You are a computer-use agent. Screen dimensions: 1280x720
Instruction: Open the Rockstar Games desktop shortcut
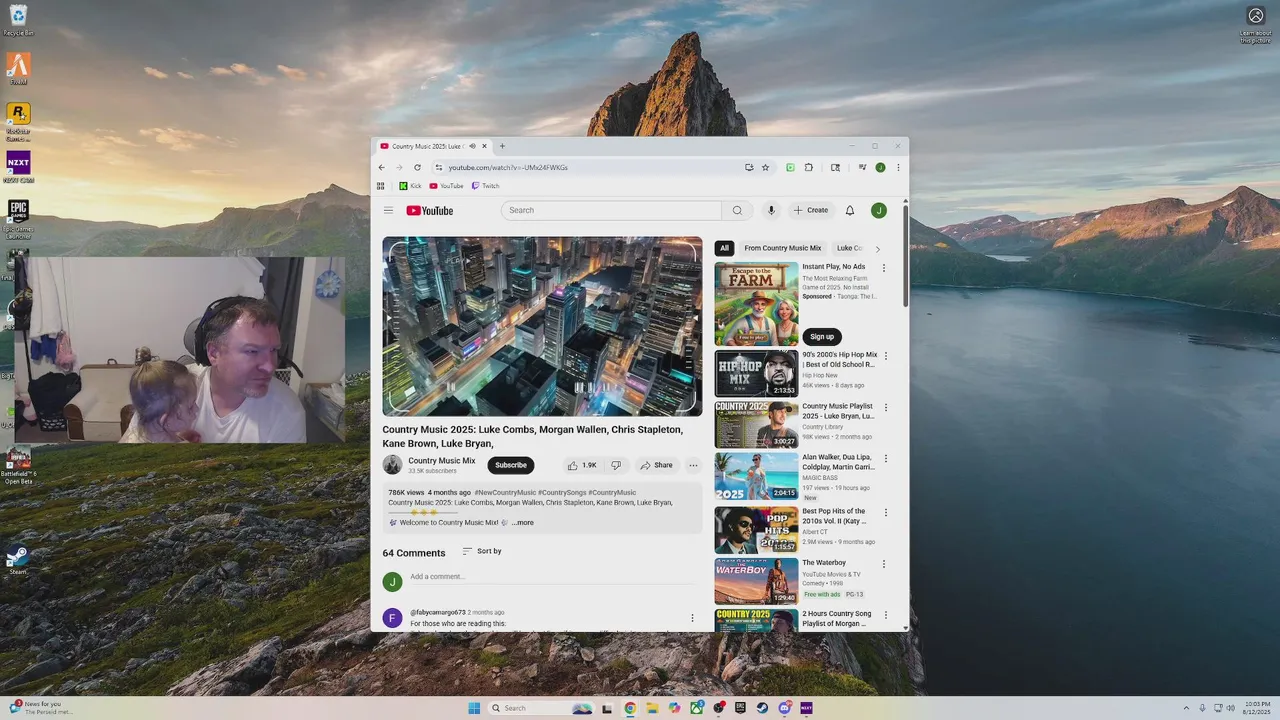click(18, 120)
